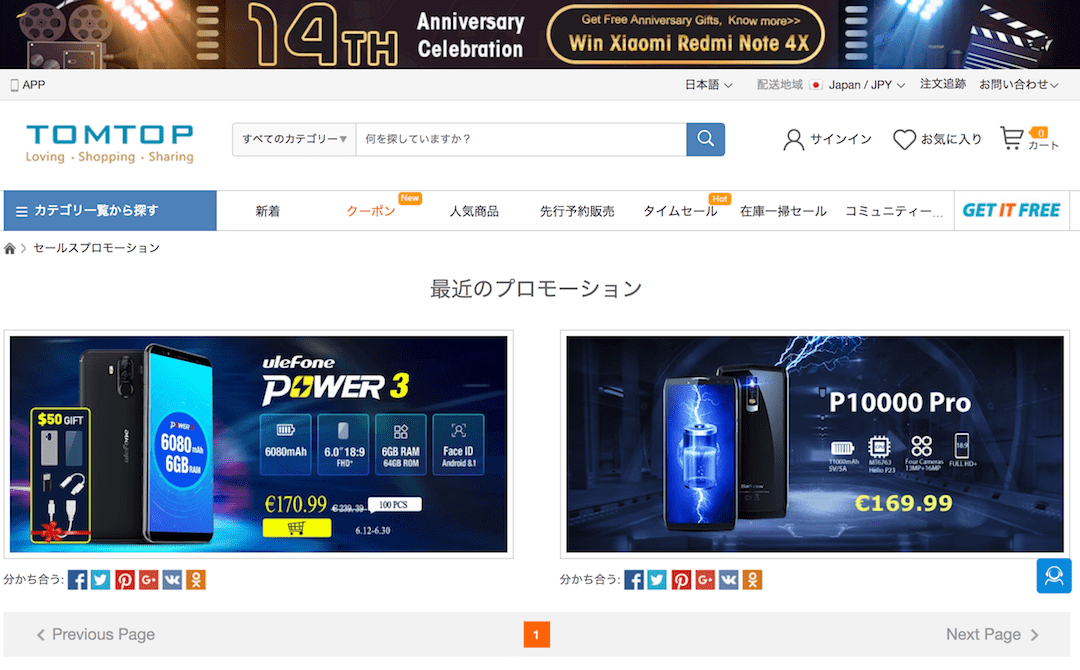Share Power 3 promo on Facebook
This screenshot has width=1080, height=670.
tap(78, 580)
